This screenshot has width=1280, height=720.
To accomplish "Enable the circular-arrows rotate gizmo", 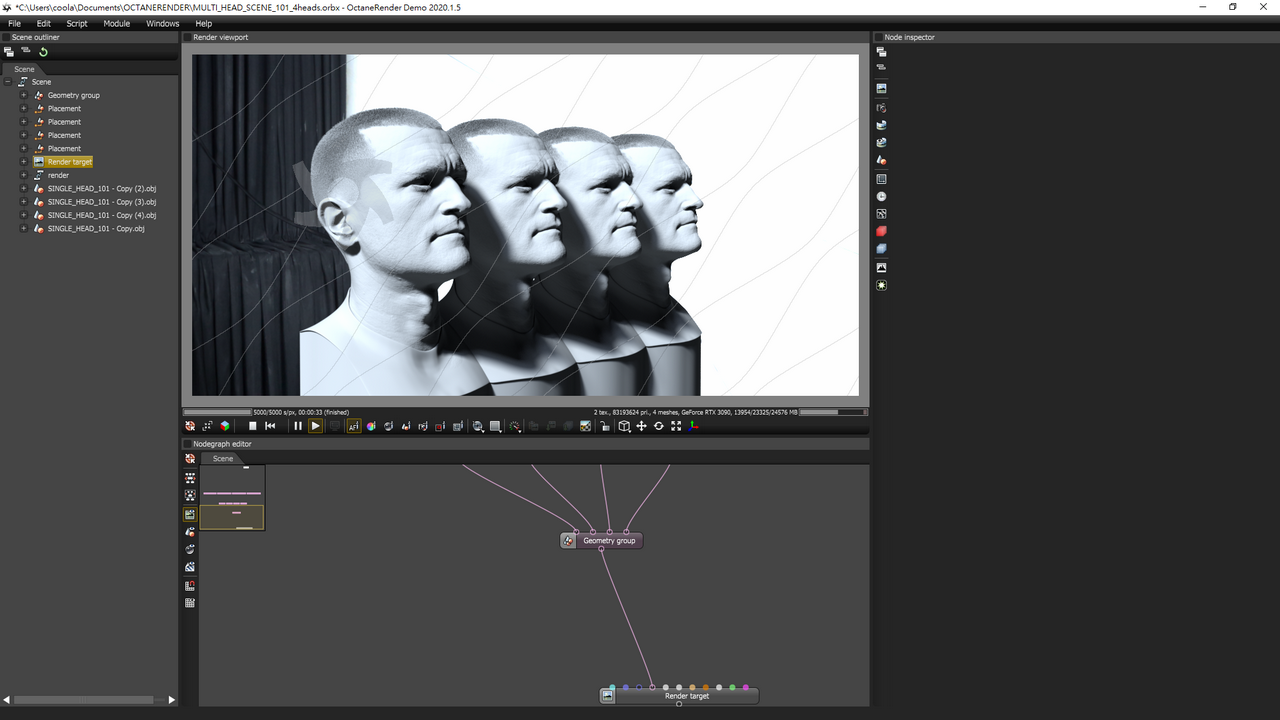I will 658,426.
